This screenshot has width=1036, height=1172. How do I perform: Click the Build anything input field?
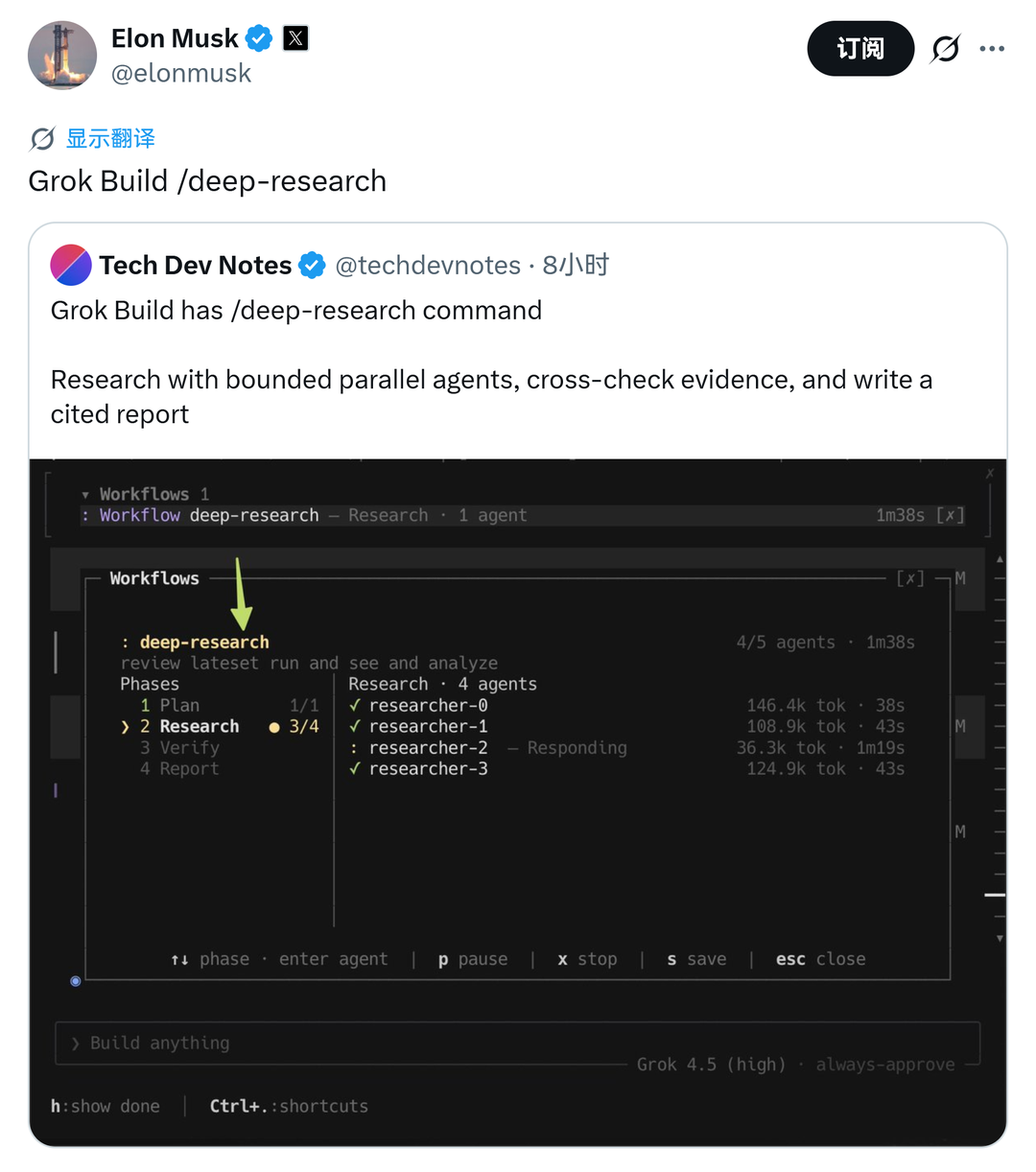(x=518, y=1043)
